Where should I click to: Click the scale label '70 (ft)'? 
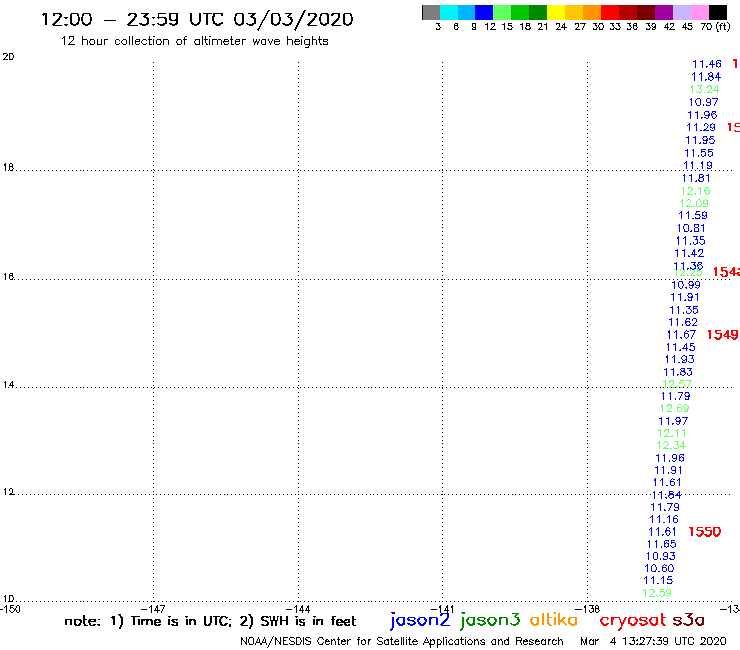tap(715, 27)
